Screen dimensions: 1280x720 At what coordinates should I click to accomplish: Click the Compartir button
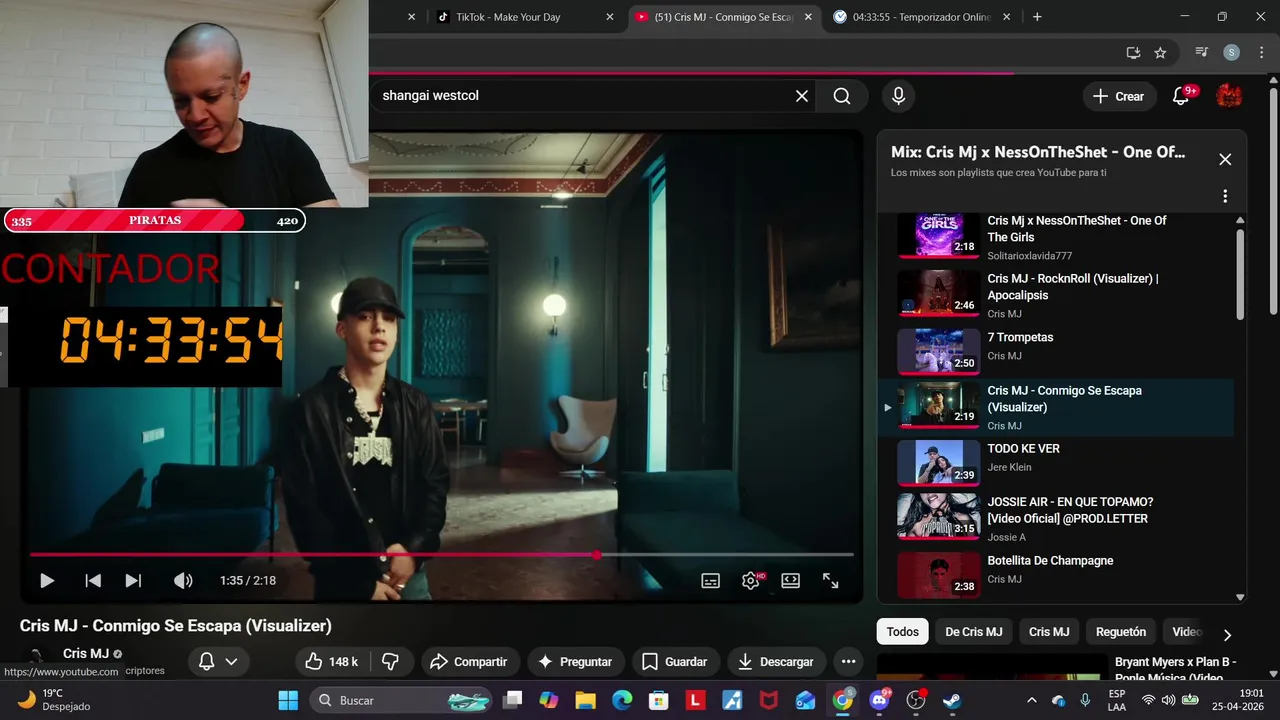point(468,662)
